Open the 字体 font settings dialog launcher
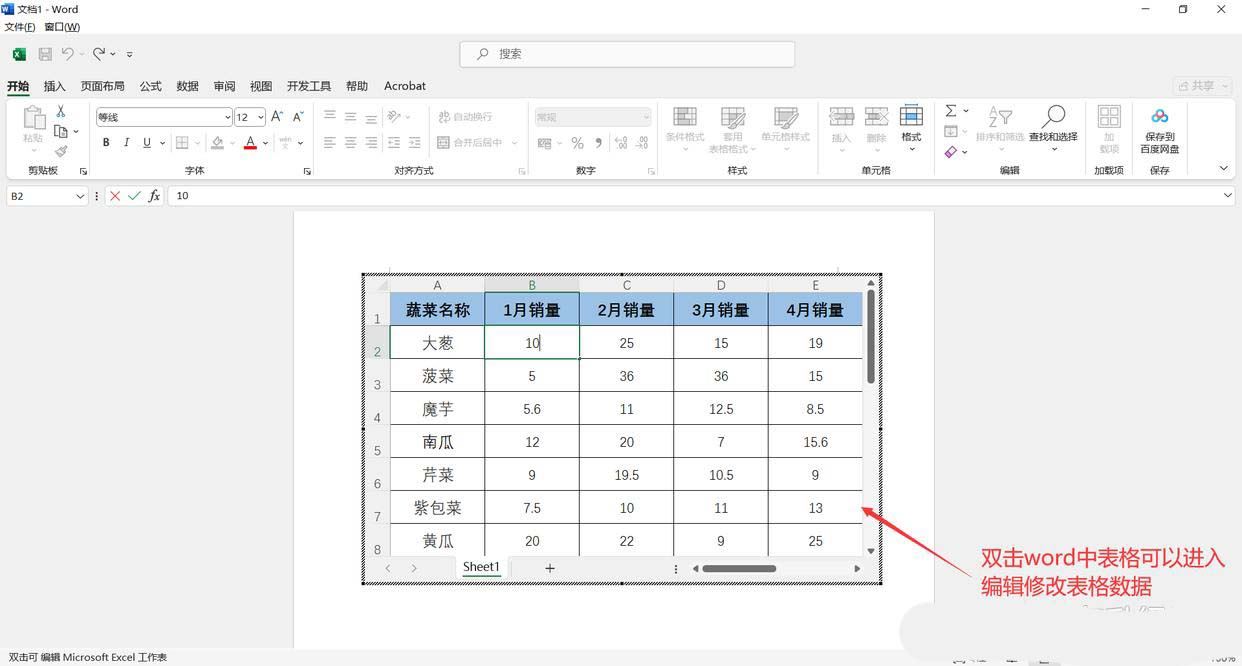Viewport: 1242px width, 666px height. pyautogui.click(x=307, y=172)
